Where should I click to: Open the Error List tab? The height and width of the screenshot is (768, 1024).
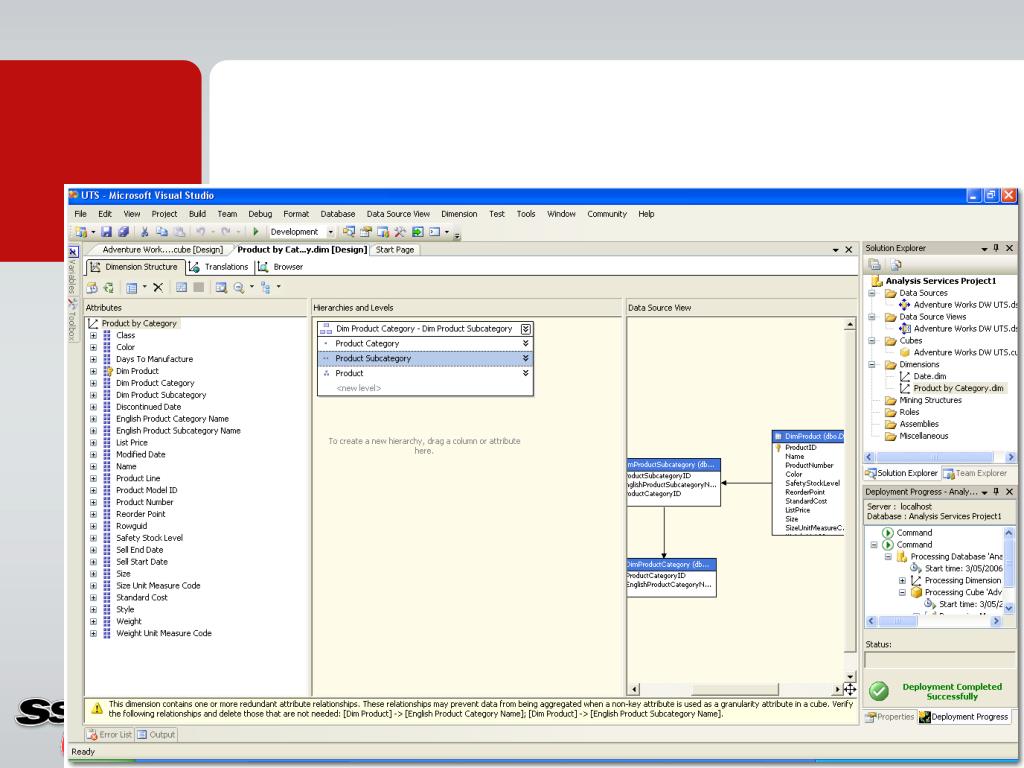pos(110,735)
